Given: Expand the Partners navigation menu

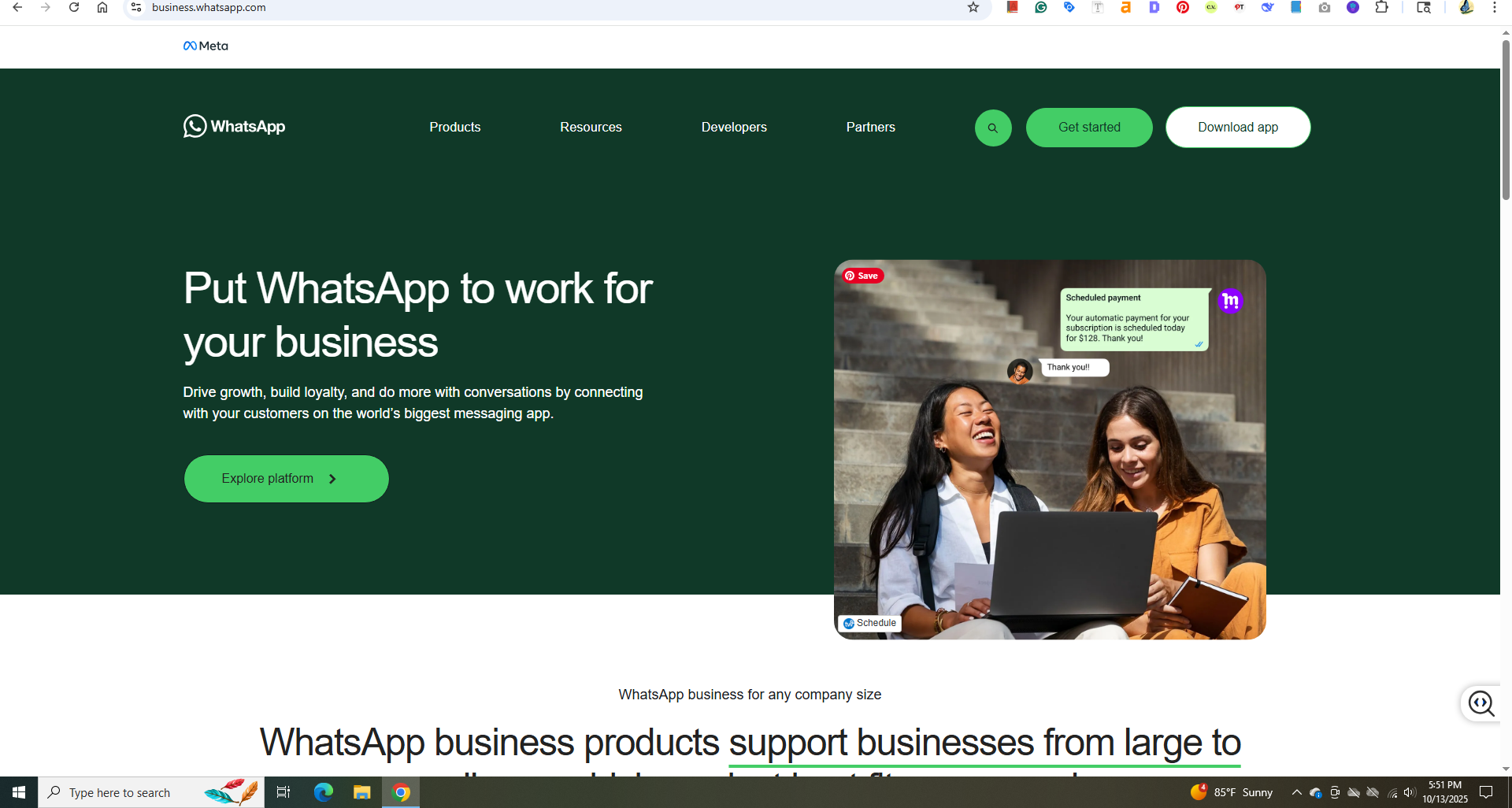Looking at the screenshot, I should pyautogui.click(x=870, y=128).
